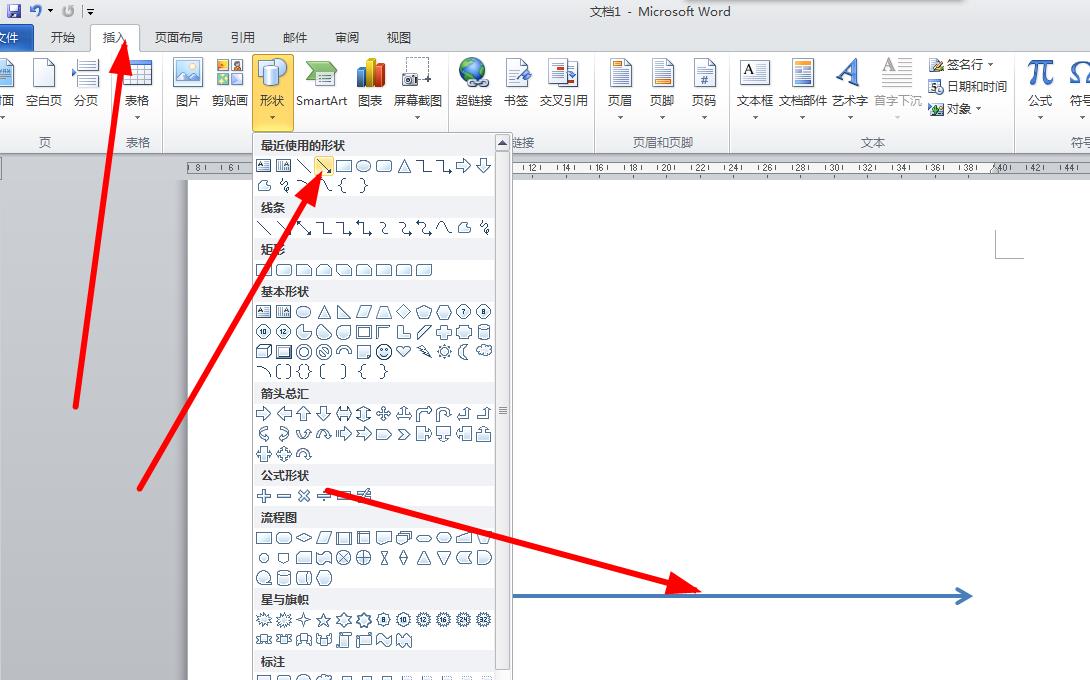
Task: Choose the multiply equation shape
Action: pos(304,496)
